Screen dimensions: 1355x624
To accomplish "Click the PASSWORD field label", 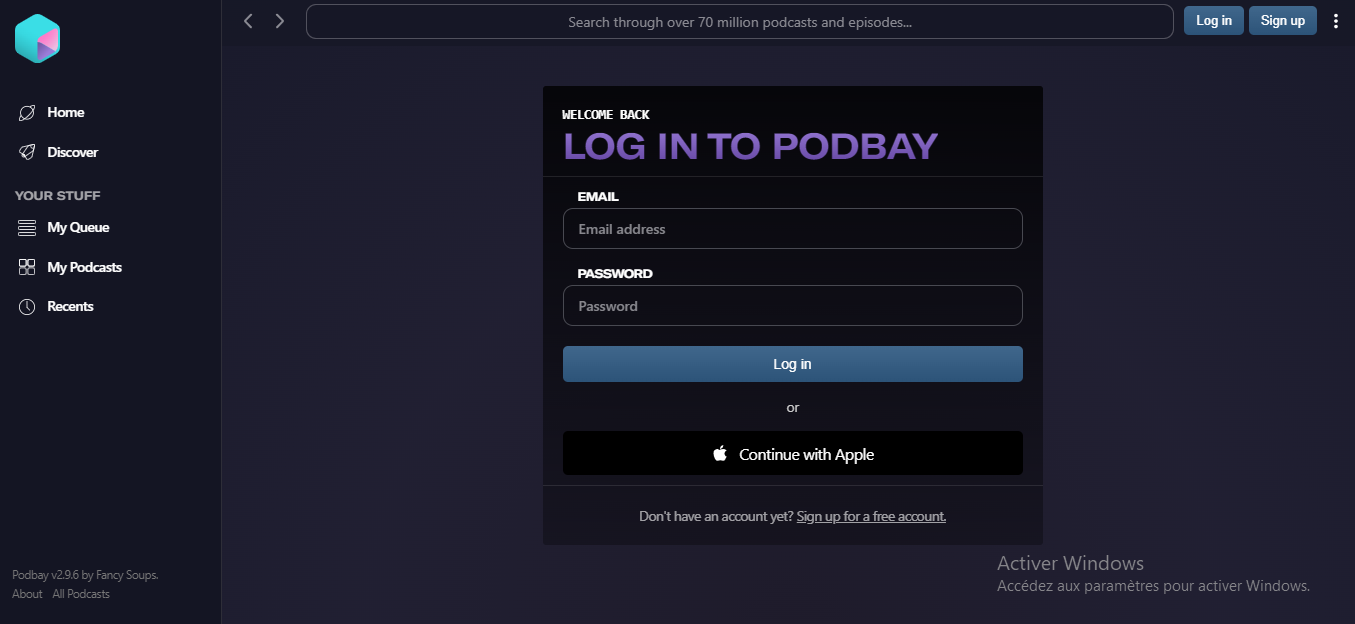I will pyautogui.click(x=615, y=274).
